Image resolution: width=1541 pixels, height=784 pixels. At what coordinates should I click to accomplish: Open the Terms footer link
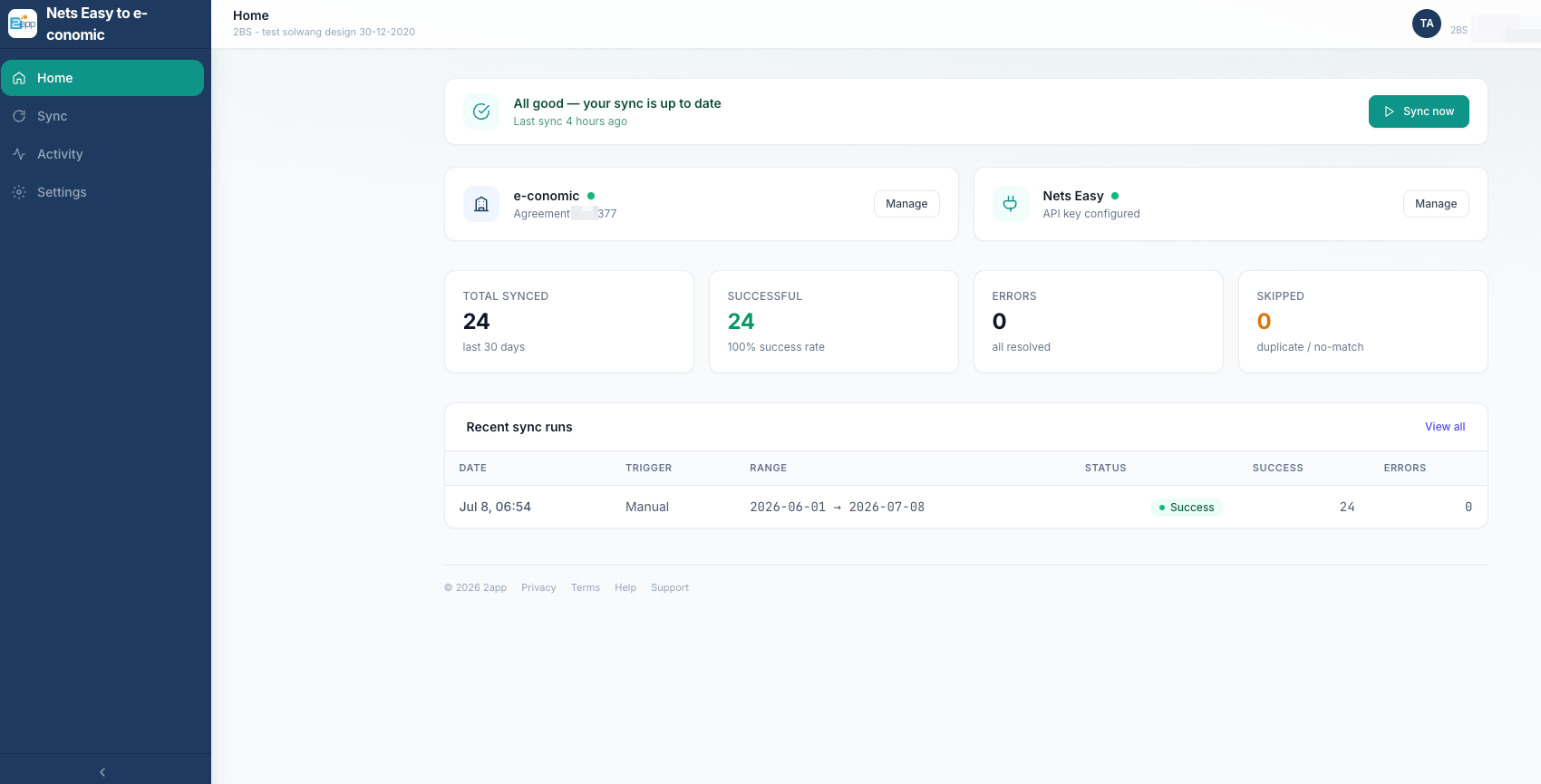(586, 587)
